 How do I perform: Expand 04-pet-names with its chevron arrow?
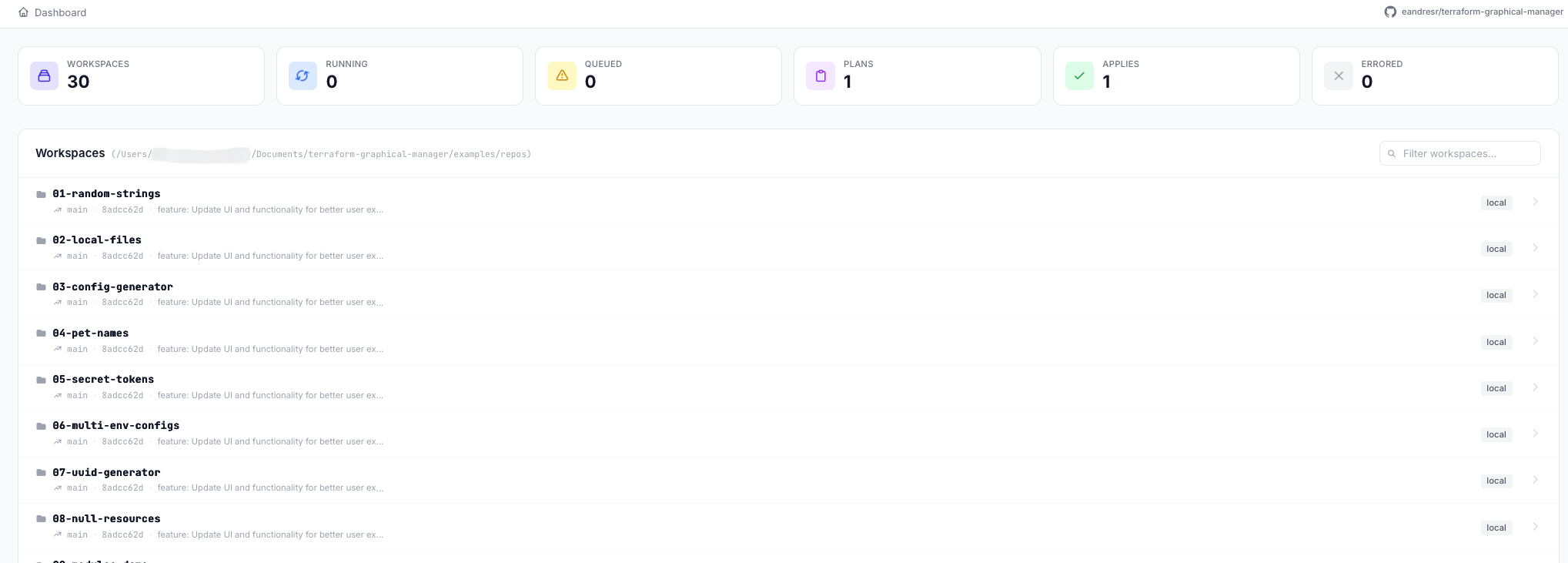click(1535, 341)
